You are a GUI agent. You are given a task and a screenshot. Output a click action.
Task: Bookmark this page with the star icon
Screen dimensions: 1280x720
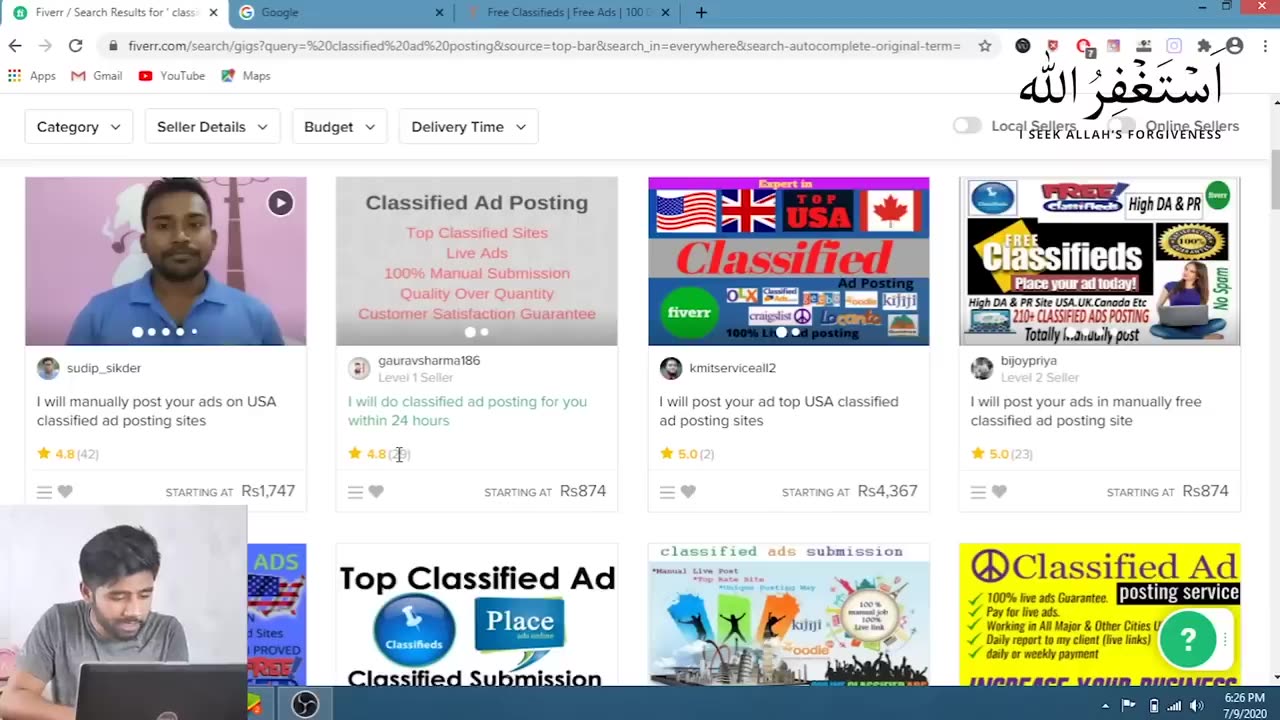click(985, 46)
